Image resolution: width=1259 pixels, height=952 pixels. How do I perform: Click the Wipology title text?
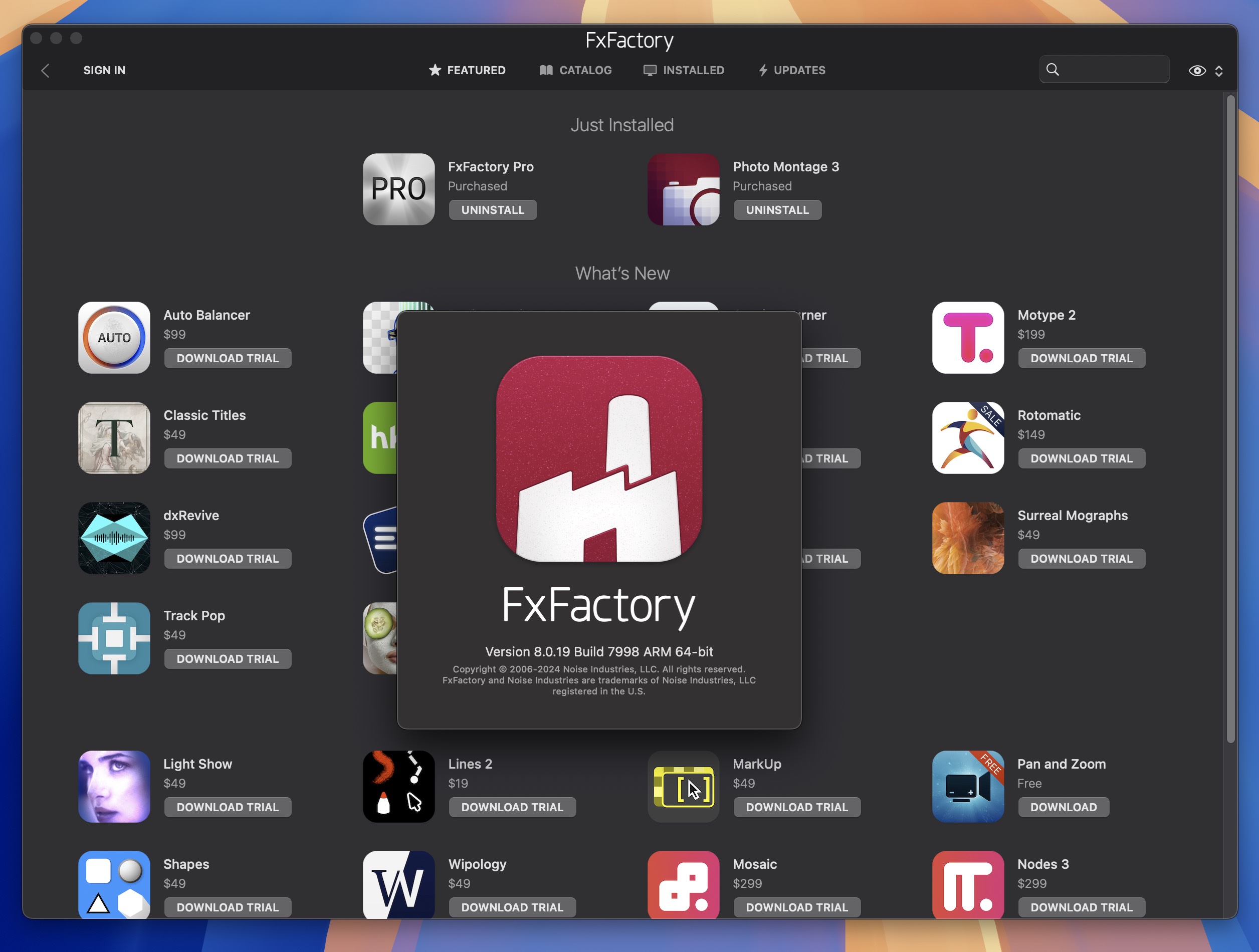pos(477,865)
